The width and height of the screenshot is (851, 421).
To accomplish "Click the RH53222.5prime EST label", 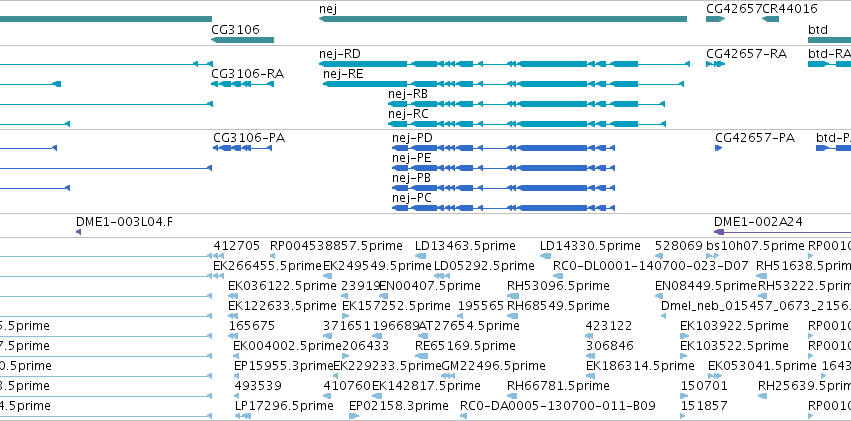I will coord(804,285).
